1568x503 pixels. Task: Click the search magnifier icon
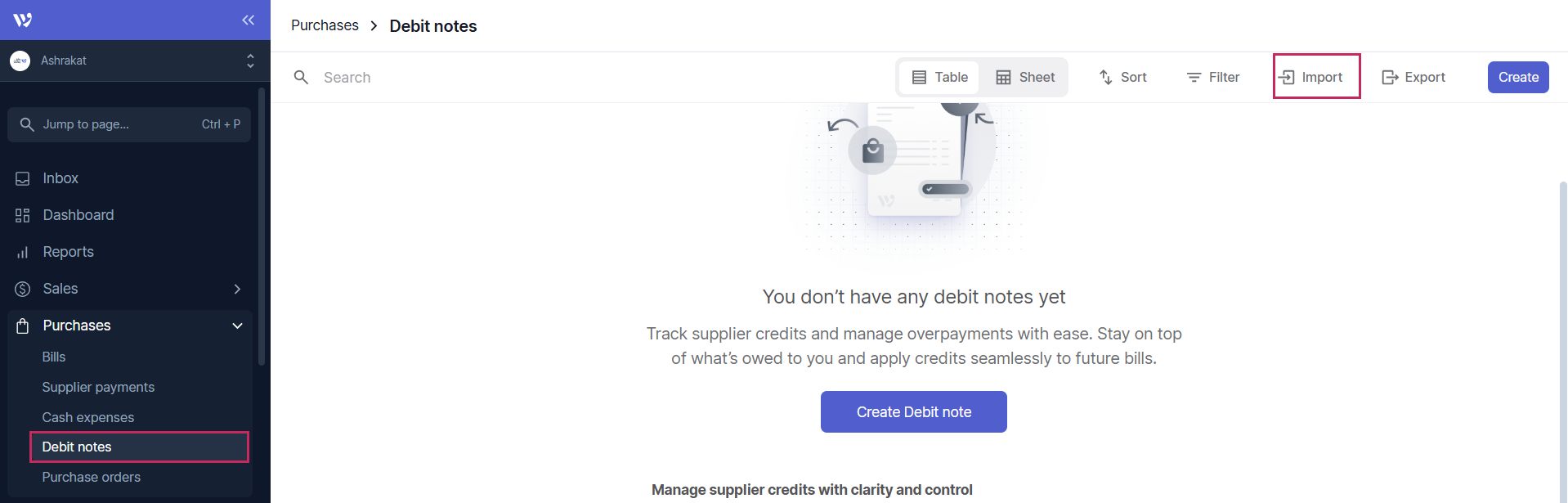(301, 77)
